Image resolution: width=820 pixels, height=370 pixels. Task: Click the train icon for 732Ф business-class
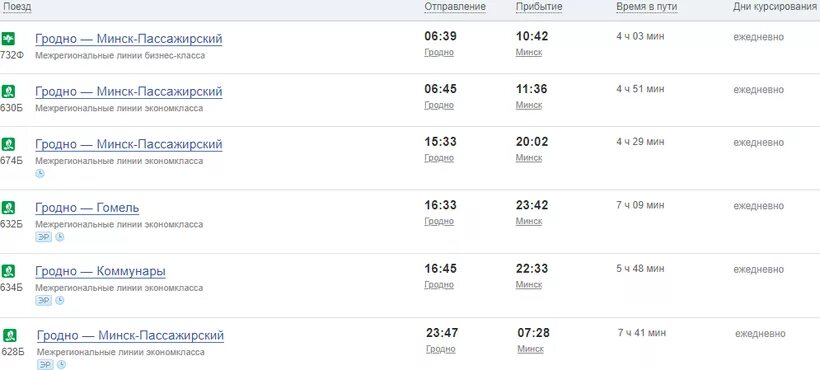8,39
